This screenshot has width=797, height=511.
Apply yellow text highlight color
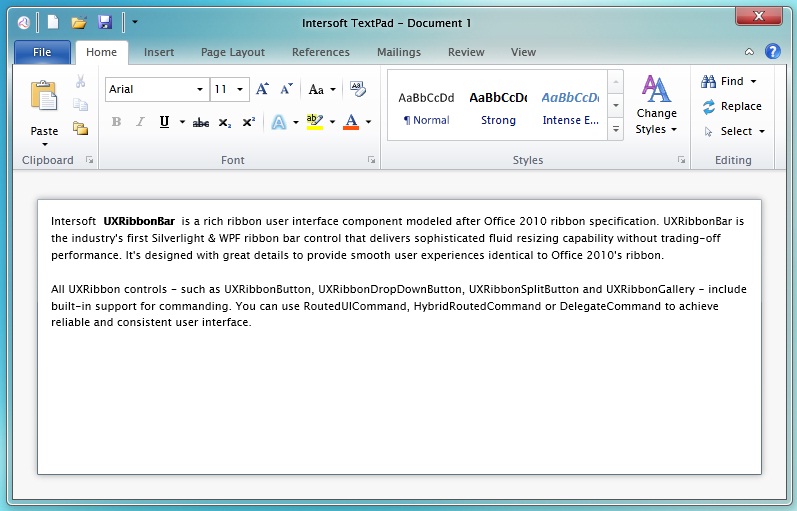(x=315, y=122)
